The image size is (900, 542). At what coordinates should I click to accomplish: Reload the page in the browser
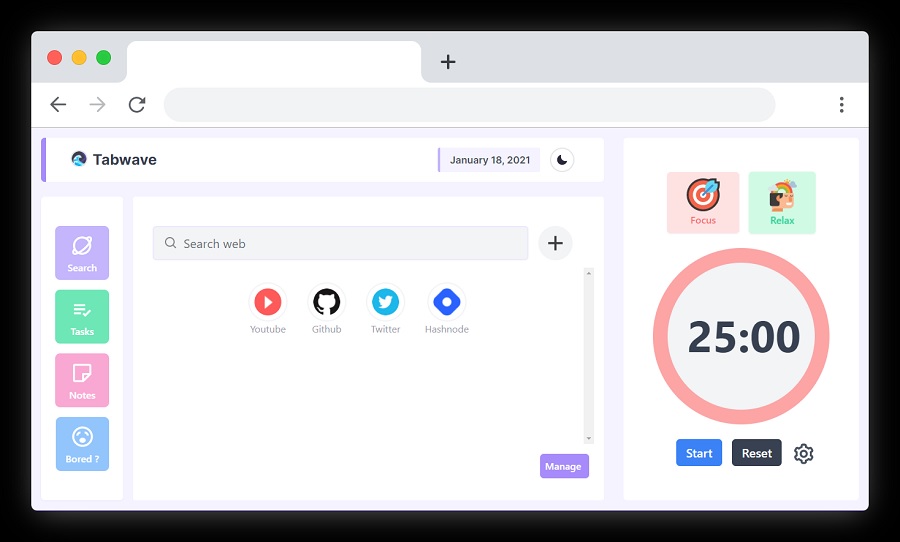137,104
